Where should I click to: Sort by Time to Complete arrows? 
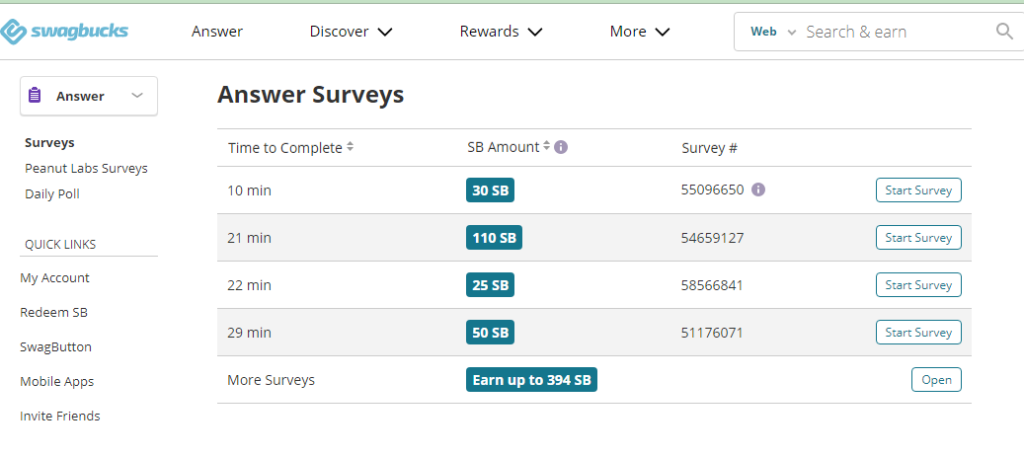[x=350, y=147]
